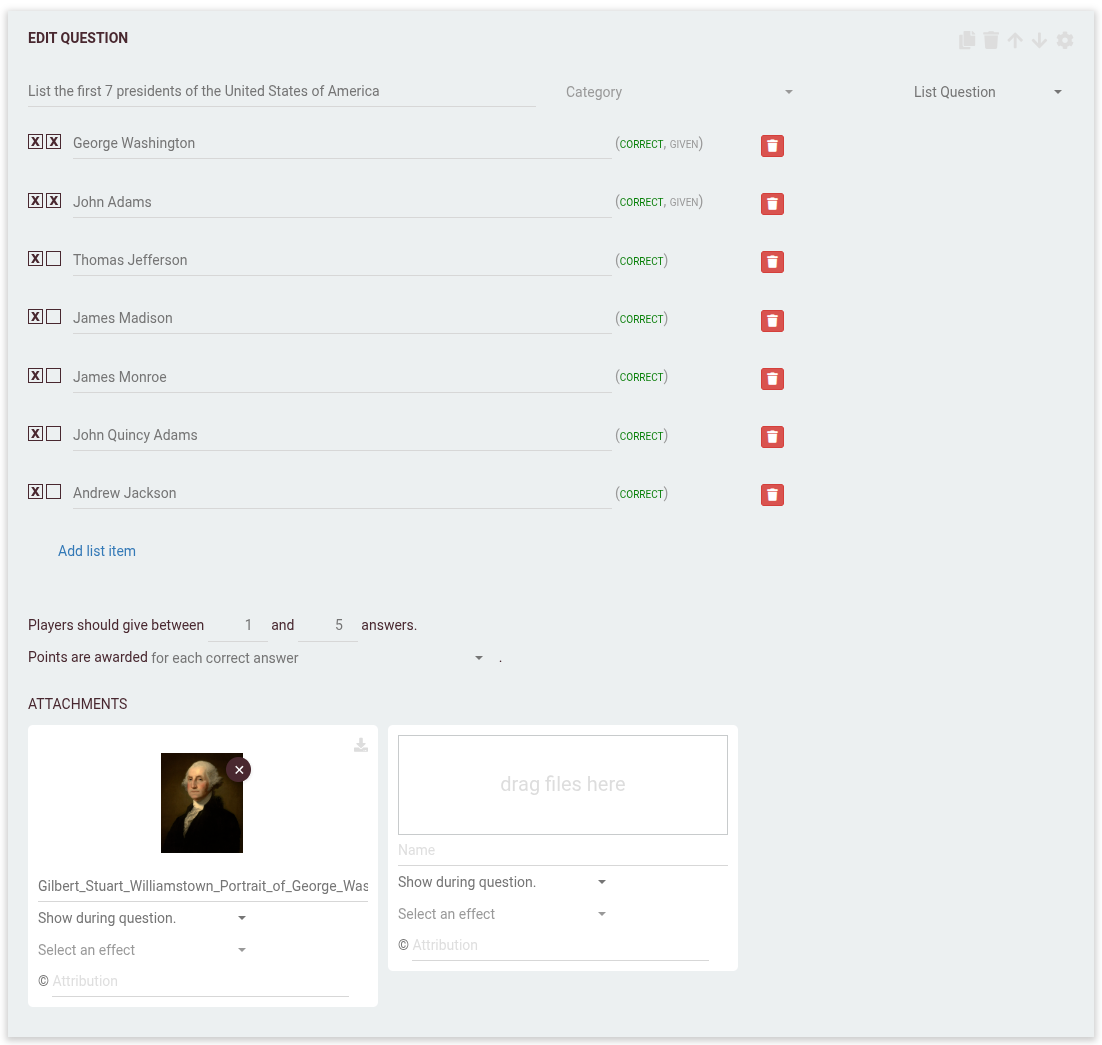Image resolution: width=1102 pixels, height=1045 pixels.
Task: Open the Category dropdown
Action: tap(679, 92)
